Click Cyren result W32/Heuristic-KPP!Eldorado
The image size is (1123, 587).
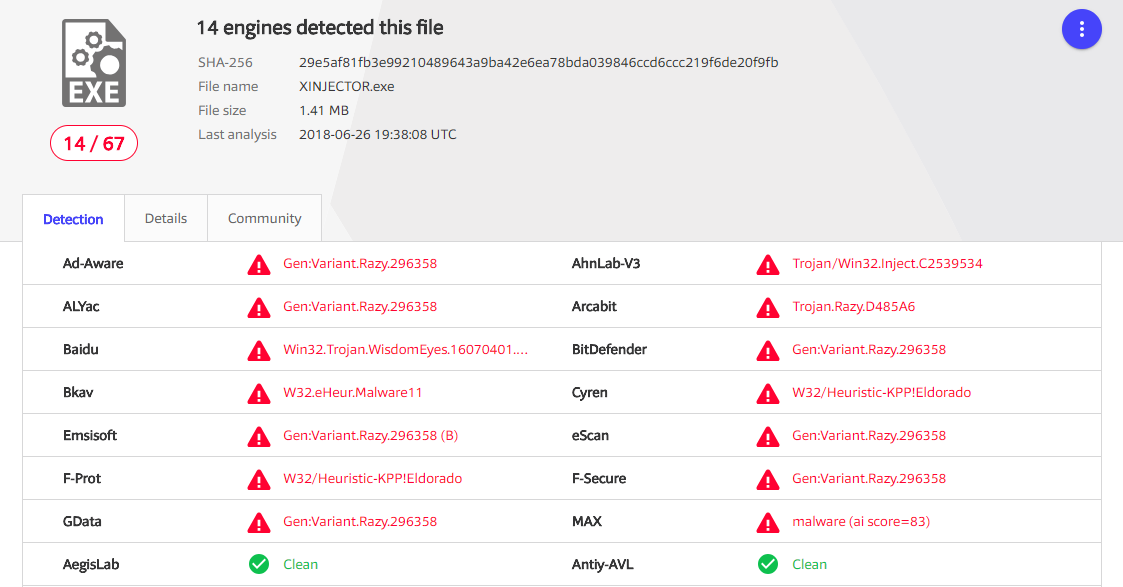(x=882, y=392)
